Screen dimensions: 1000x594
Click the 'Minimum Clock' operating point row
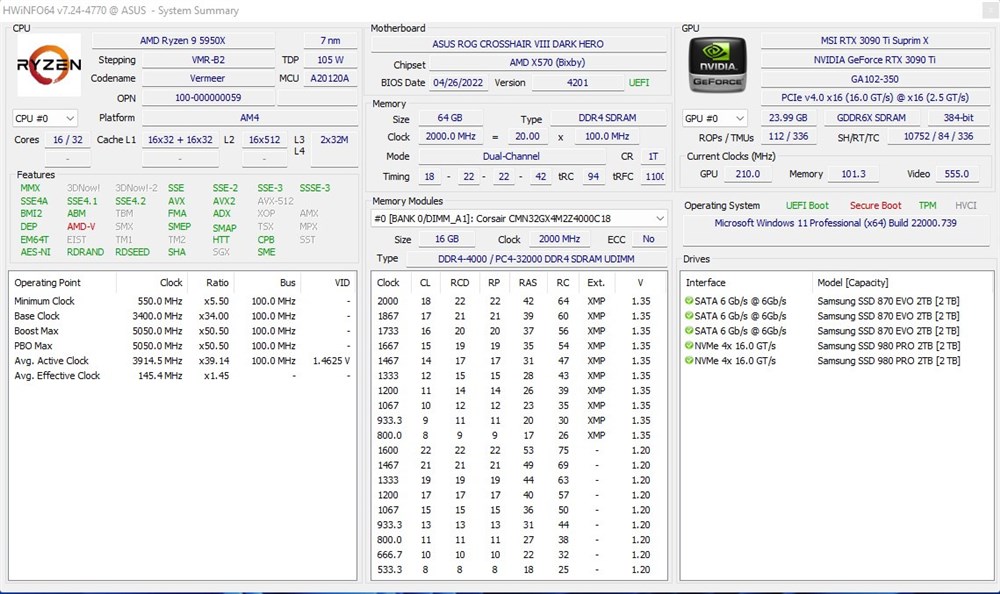pos(182,301)
